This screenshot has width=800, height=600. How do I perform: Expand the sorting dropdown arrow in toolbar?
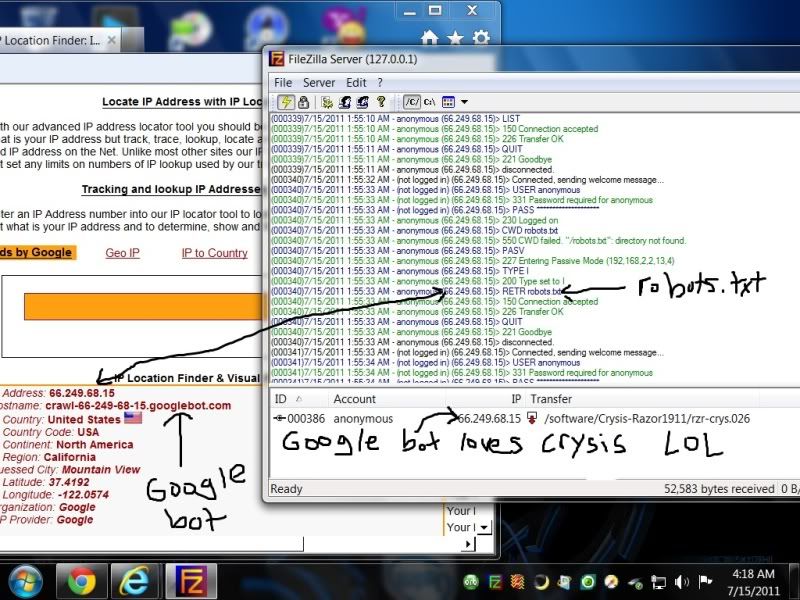(464, 102)
